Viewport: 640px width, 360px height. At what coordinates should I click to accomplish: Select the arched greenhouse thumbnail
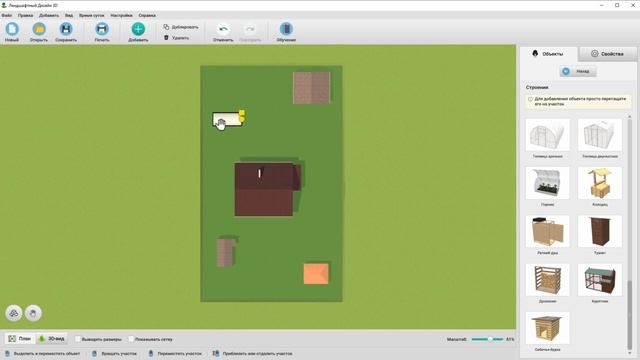547,135
